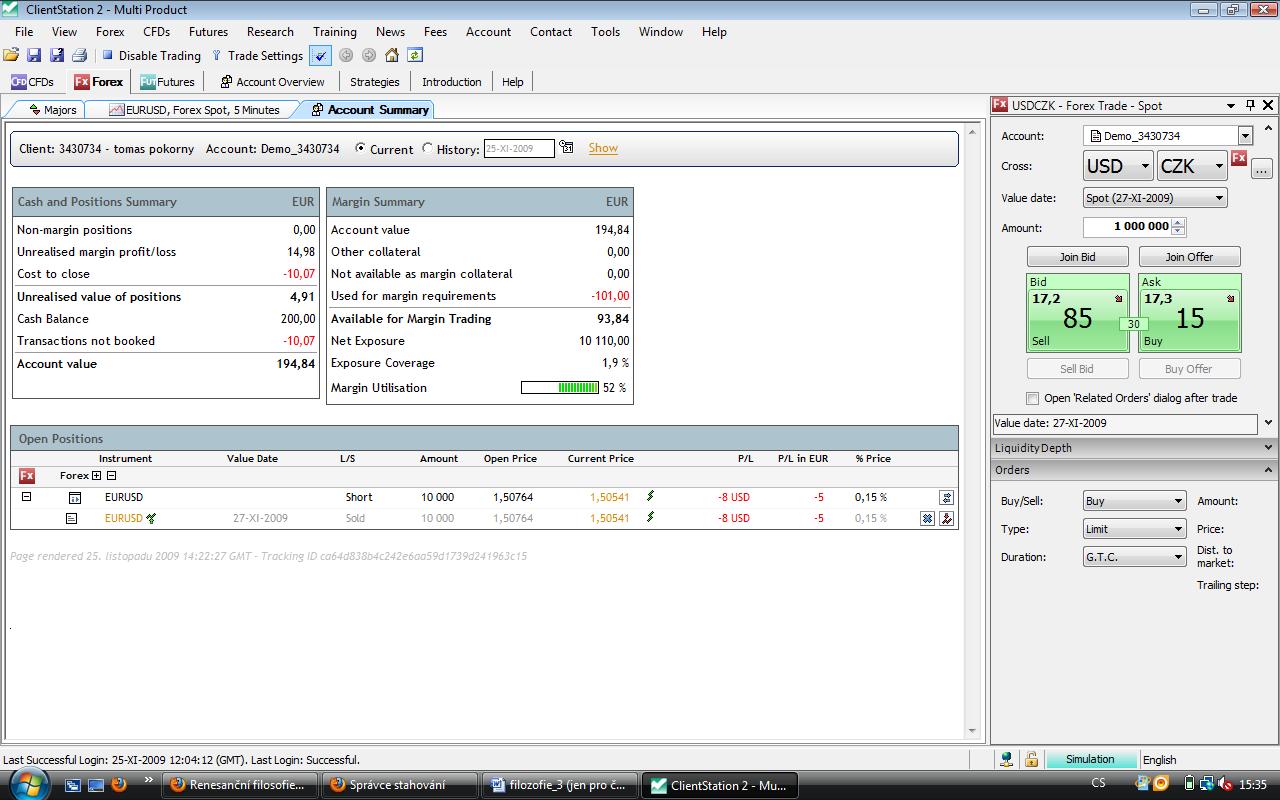
Task: Collapse the Forex group with the minus box
Action: (x=112, y=476)
